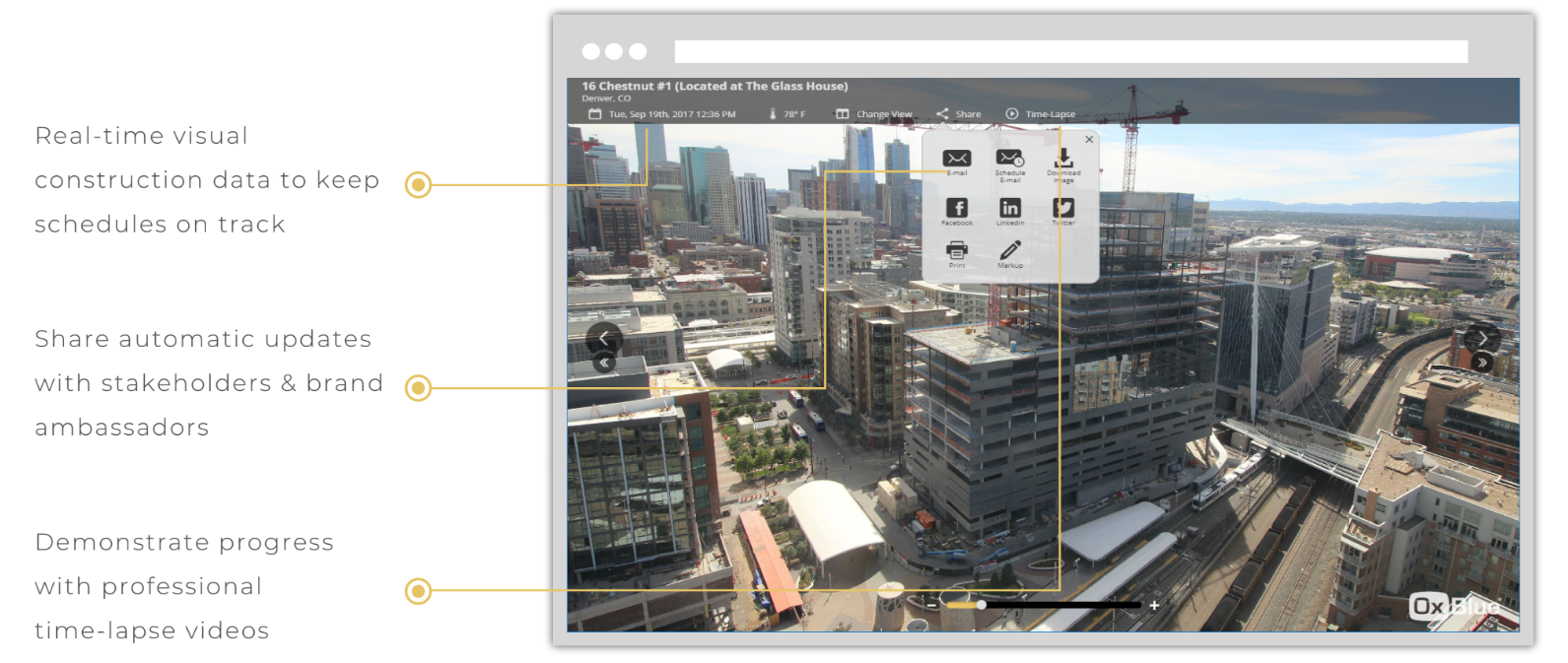
Task: Close the share popup panel
Action: tap(1089, 140)
